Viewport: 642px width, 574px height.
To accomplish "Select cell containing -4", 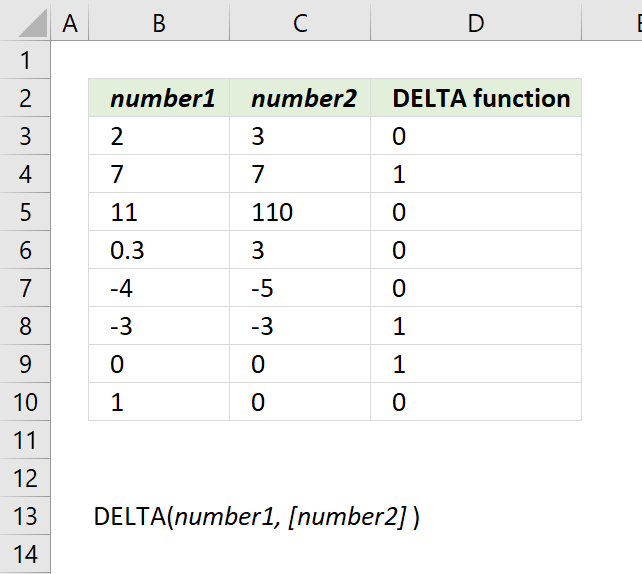I will pyautogui.click(x=159, y=288).
